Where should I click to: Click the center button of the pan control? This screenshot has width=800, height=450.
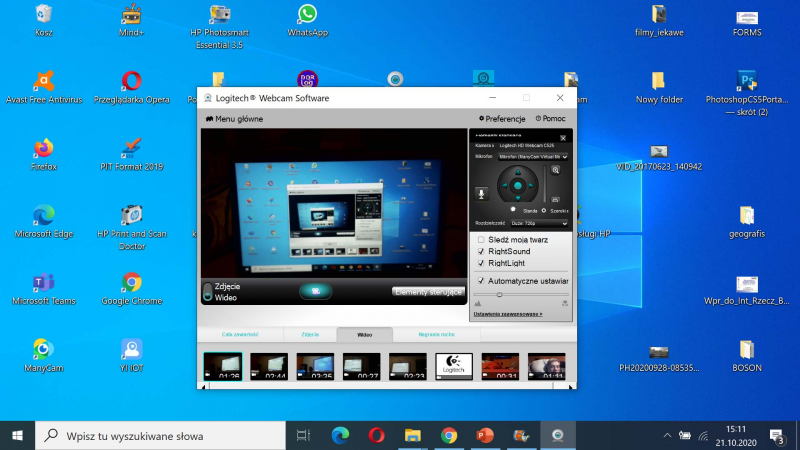coord(518,185)
